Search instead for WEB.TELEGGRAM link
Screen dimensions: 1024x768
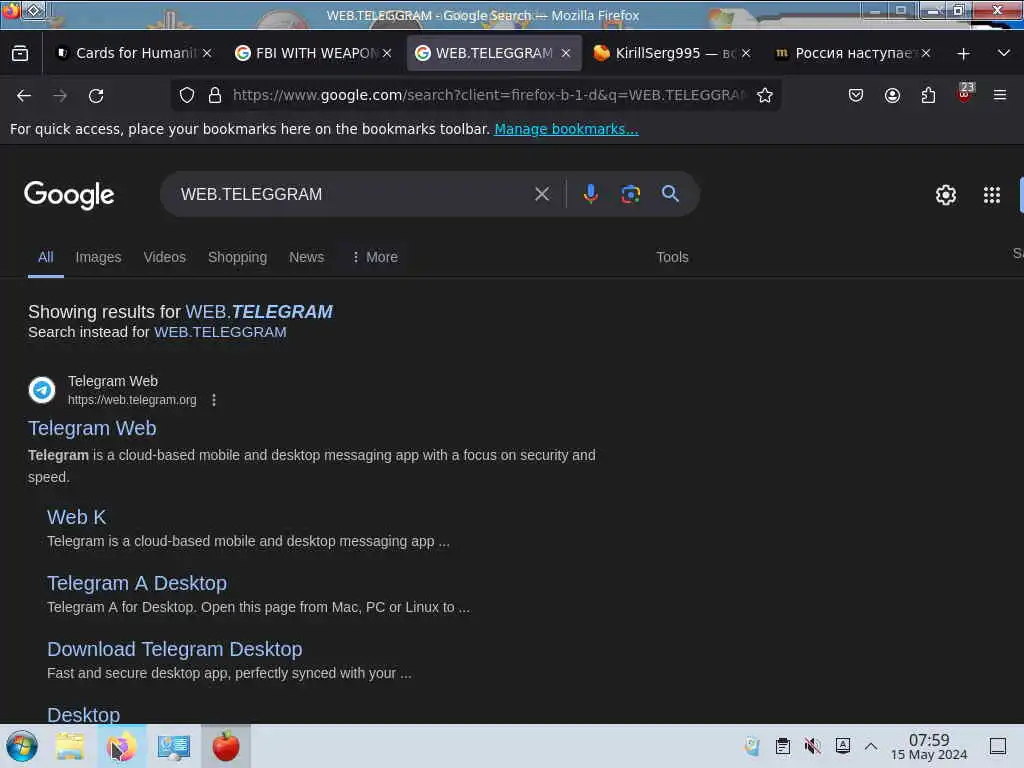click(220, 332)
